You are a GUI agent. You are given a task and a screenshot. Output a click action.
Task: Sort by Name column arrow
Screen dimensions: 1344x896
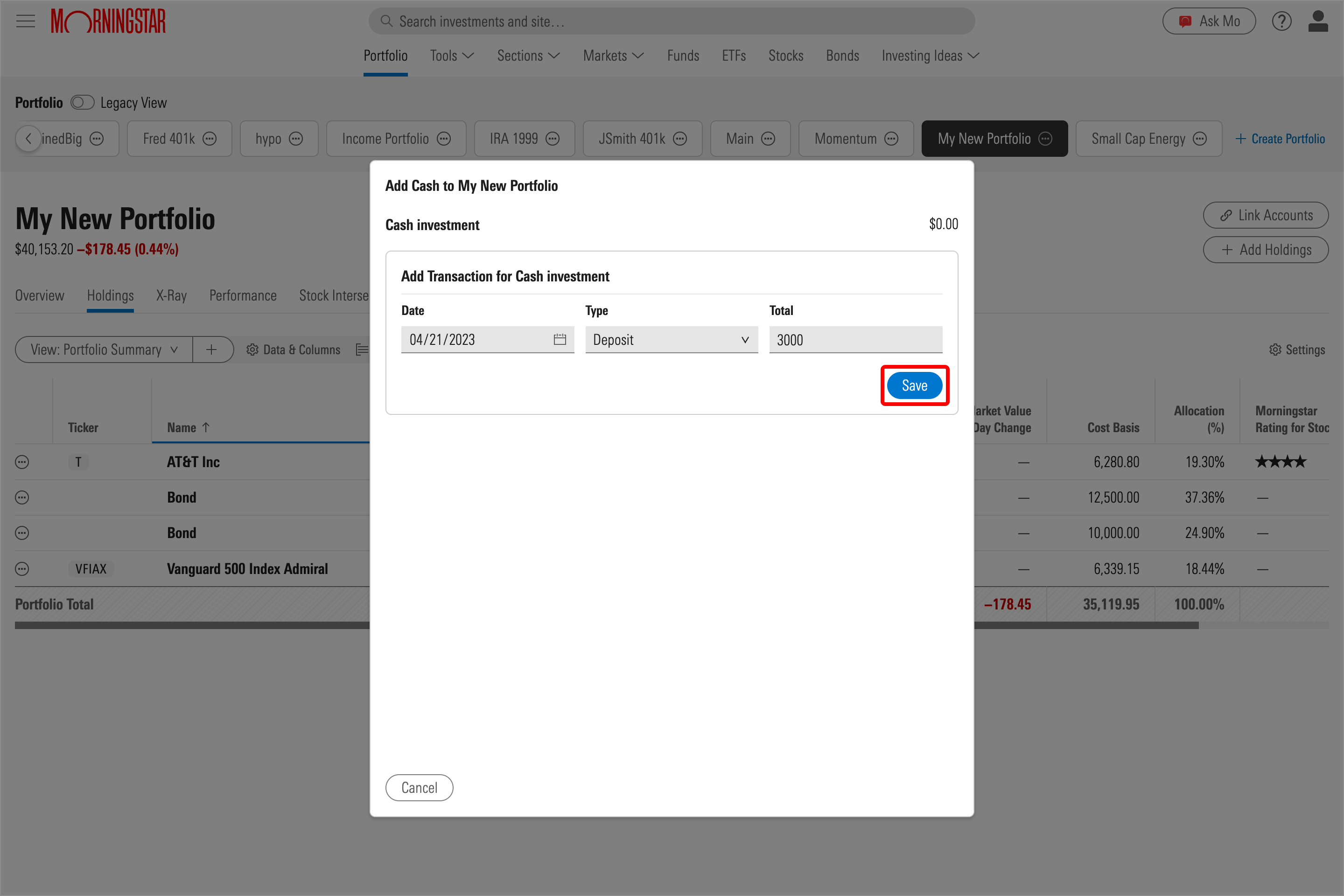pyautogui.click(x=206, y=427)
